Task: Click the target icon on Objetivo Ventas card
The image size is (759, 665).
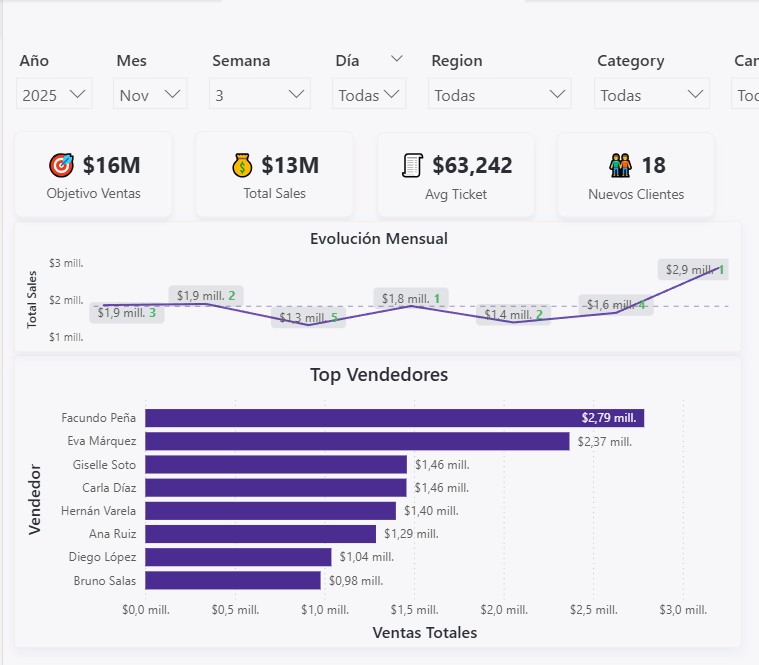Action: click(x=62, y=165)
